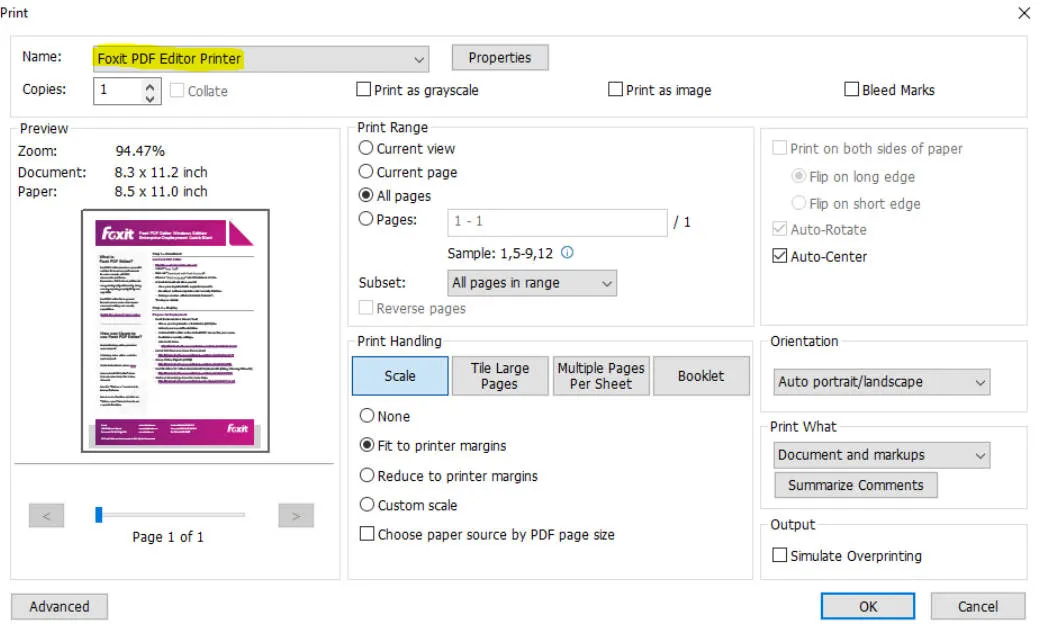This screenshot has width=1039, height=624.
Task: Select Current page print range
Action: click(366, 172)
